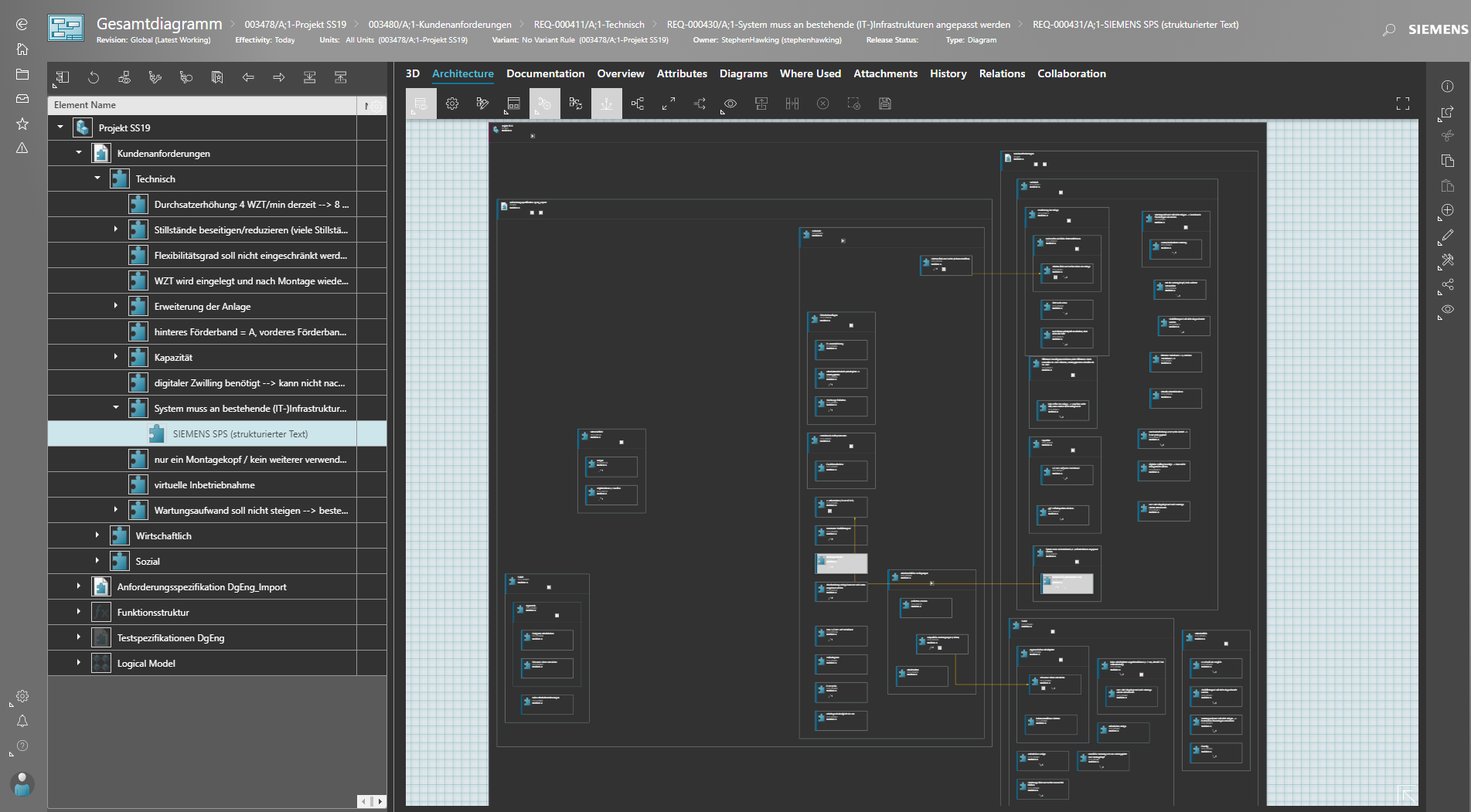Click the Element Name column header
Image resolution: width=1471 pixels, height=812 pixels.
(x=203, y=105)
